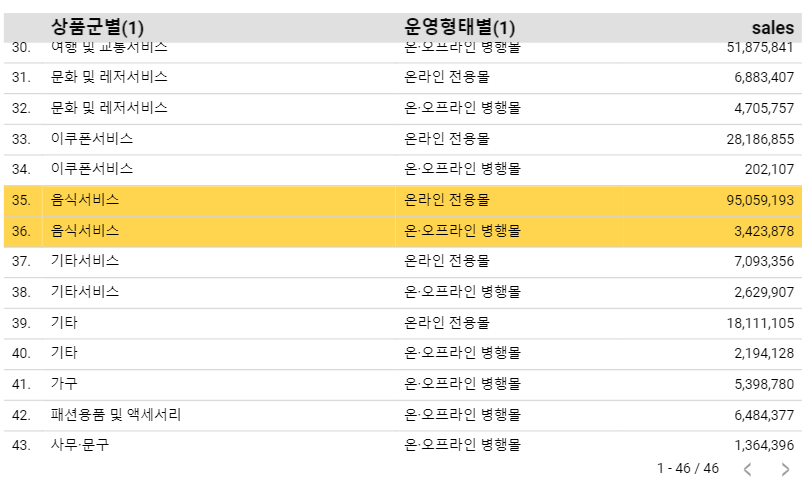802x481 pixels.
Task: Select row 33 이쿠폰서비스
Action: (403, 139)
